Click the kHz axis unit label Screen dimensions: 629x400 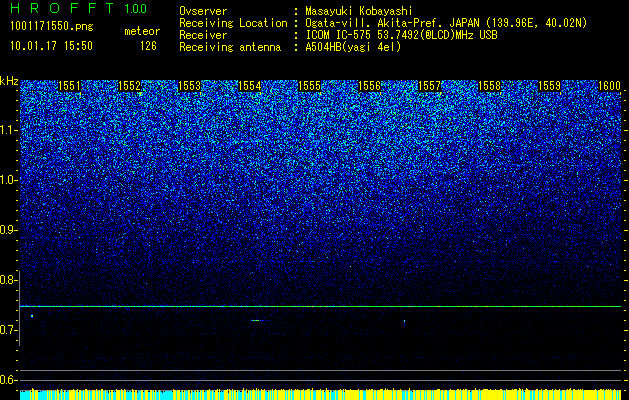pos(9,81)
